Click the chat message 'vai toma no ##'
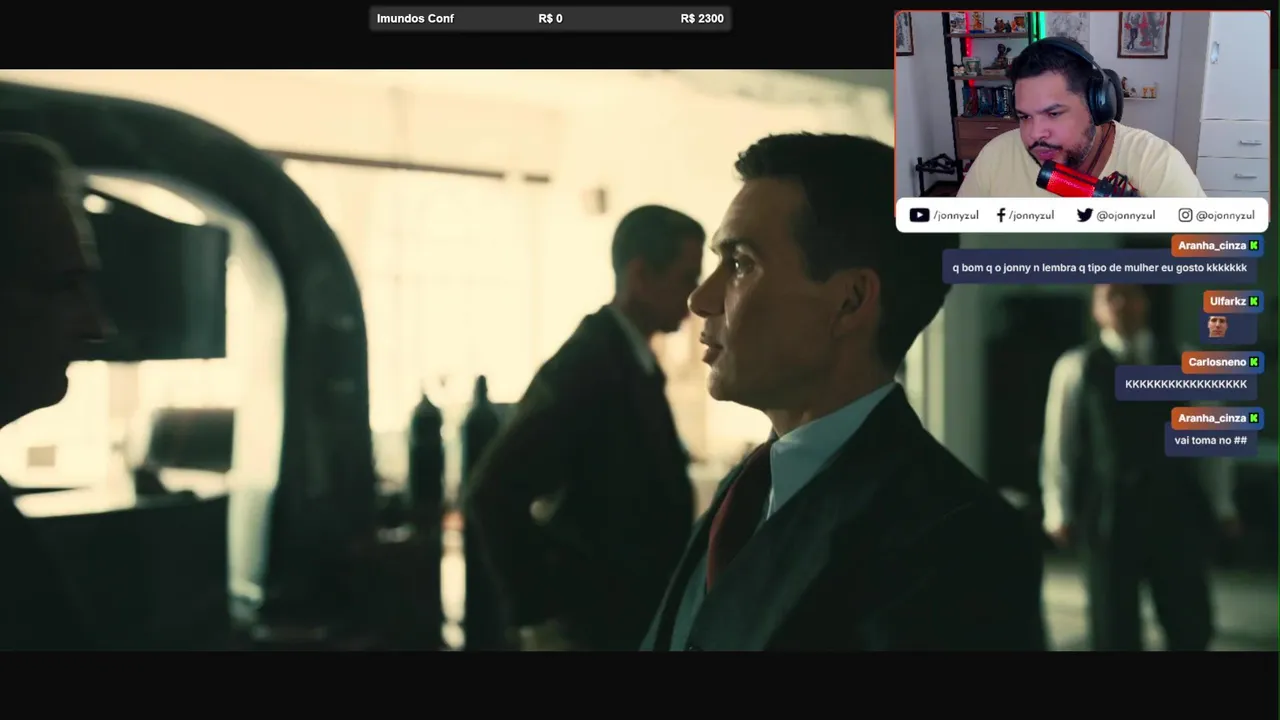The width and height of the screenshot is (1280, 720). click(1210, 440)
